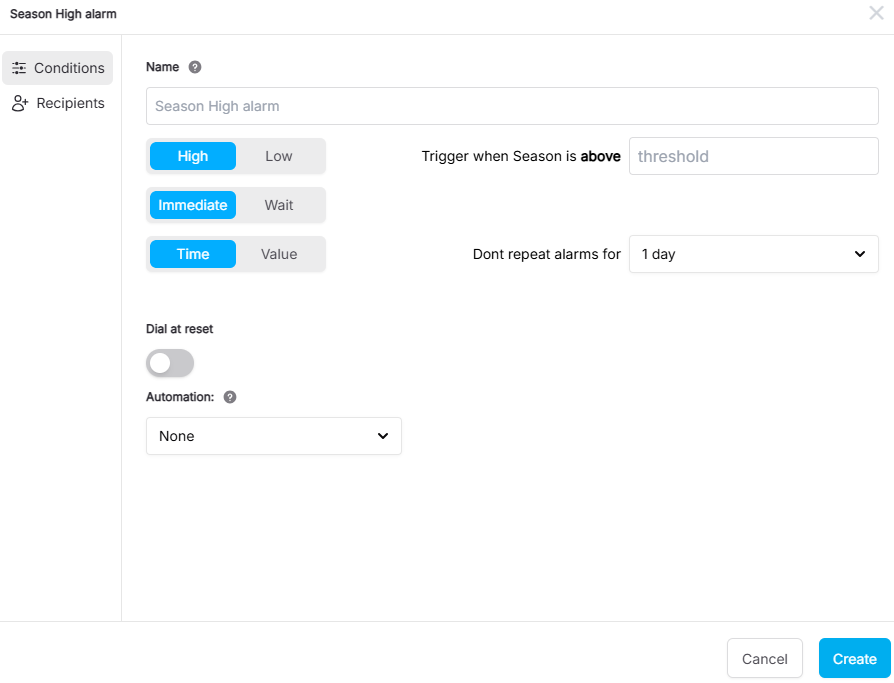894x683 pixels.
Task: Click the sliders icon beside Conditions
Action: pos(19,68)
